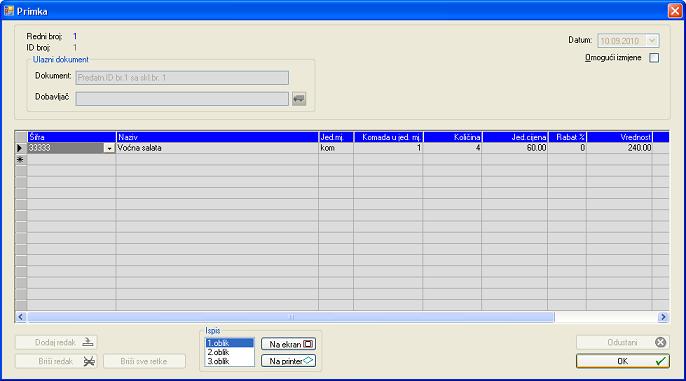Click the Jed.mj. column header

click(x=336, y=137)
